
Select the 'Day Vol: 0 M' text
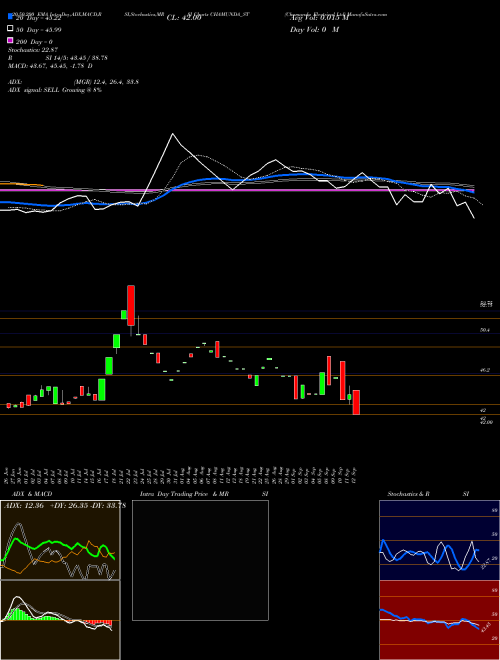tap(314, 30)
